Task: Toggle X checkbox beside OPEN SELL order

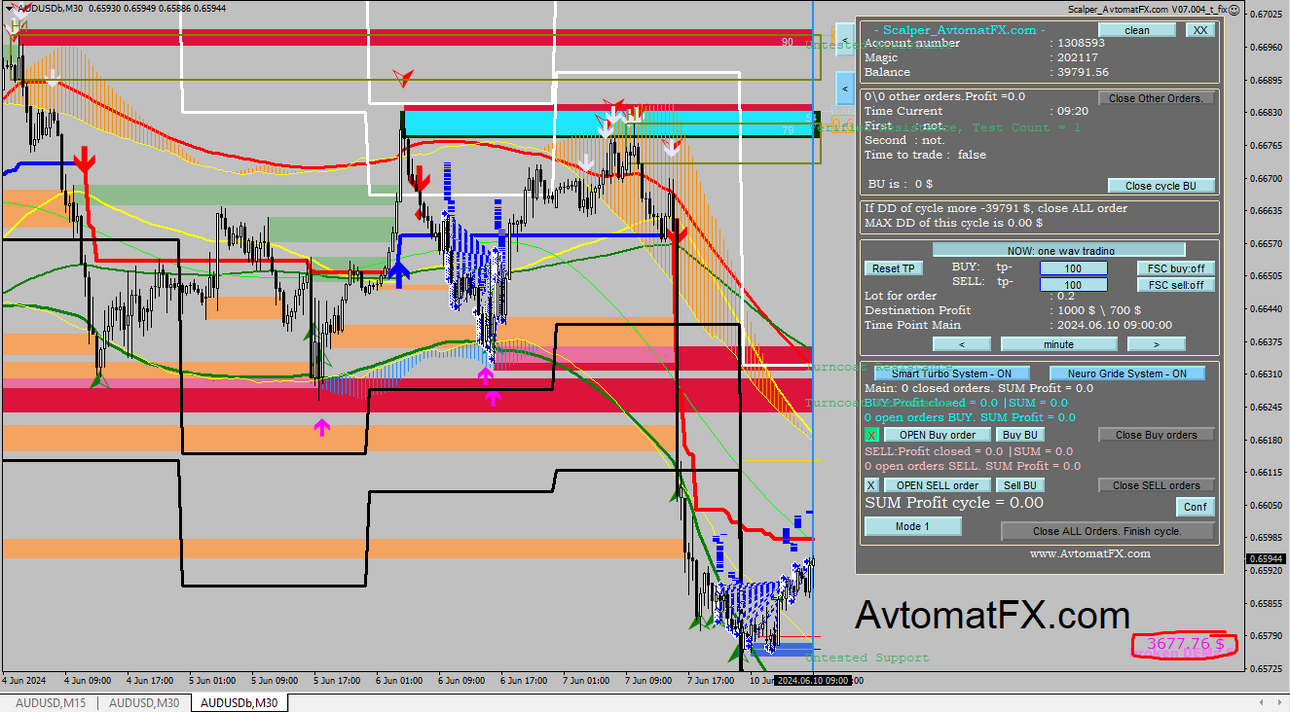Action: tap(872, 485)
